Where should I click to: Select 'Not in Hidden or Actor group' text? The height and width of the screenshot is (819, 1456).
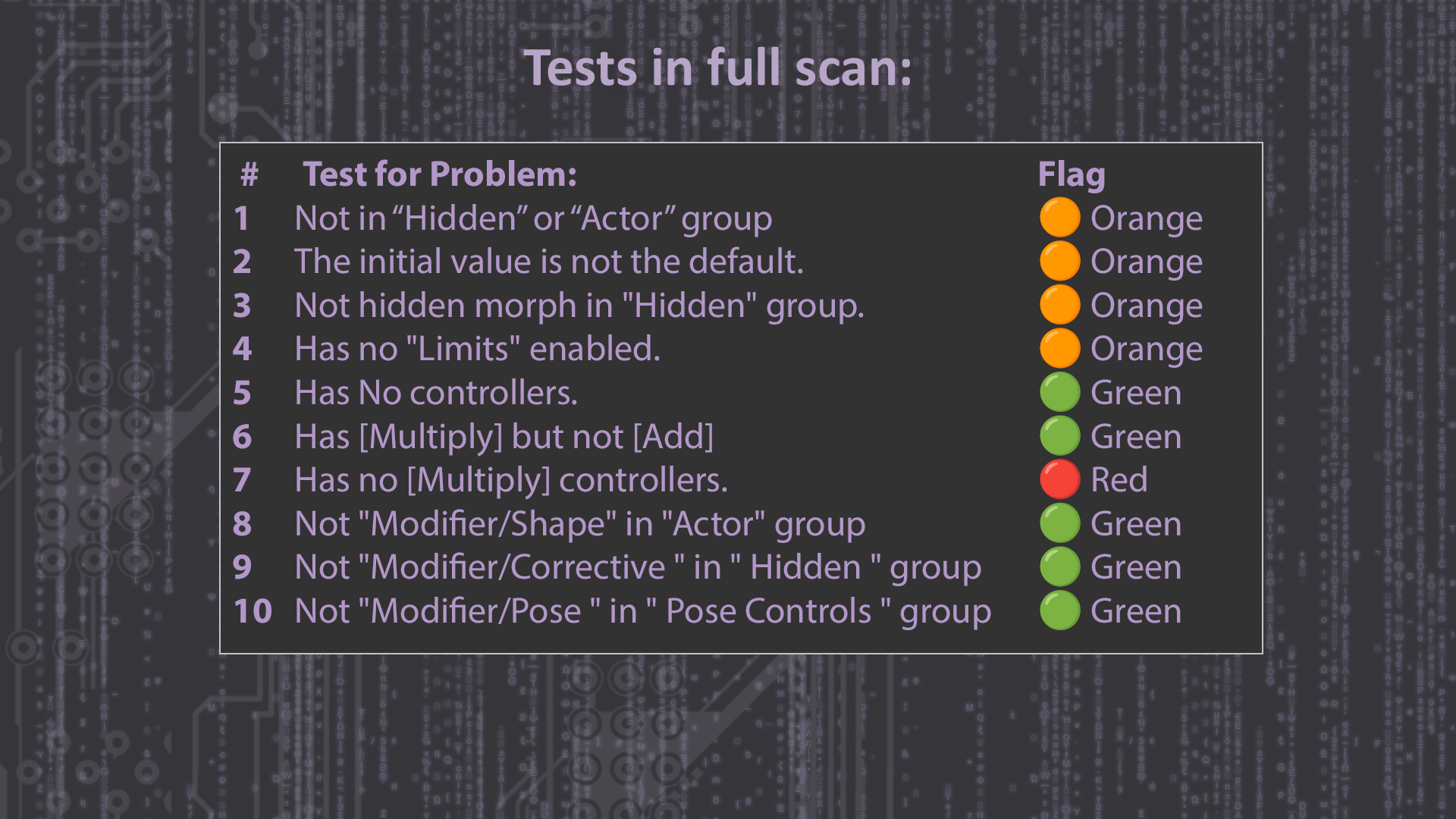tap(533, 218)
